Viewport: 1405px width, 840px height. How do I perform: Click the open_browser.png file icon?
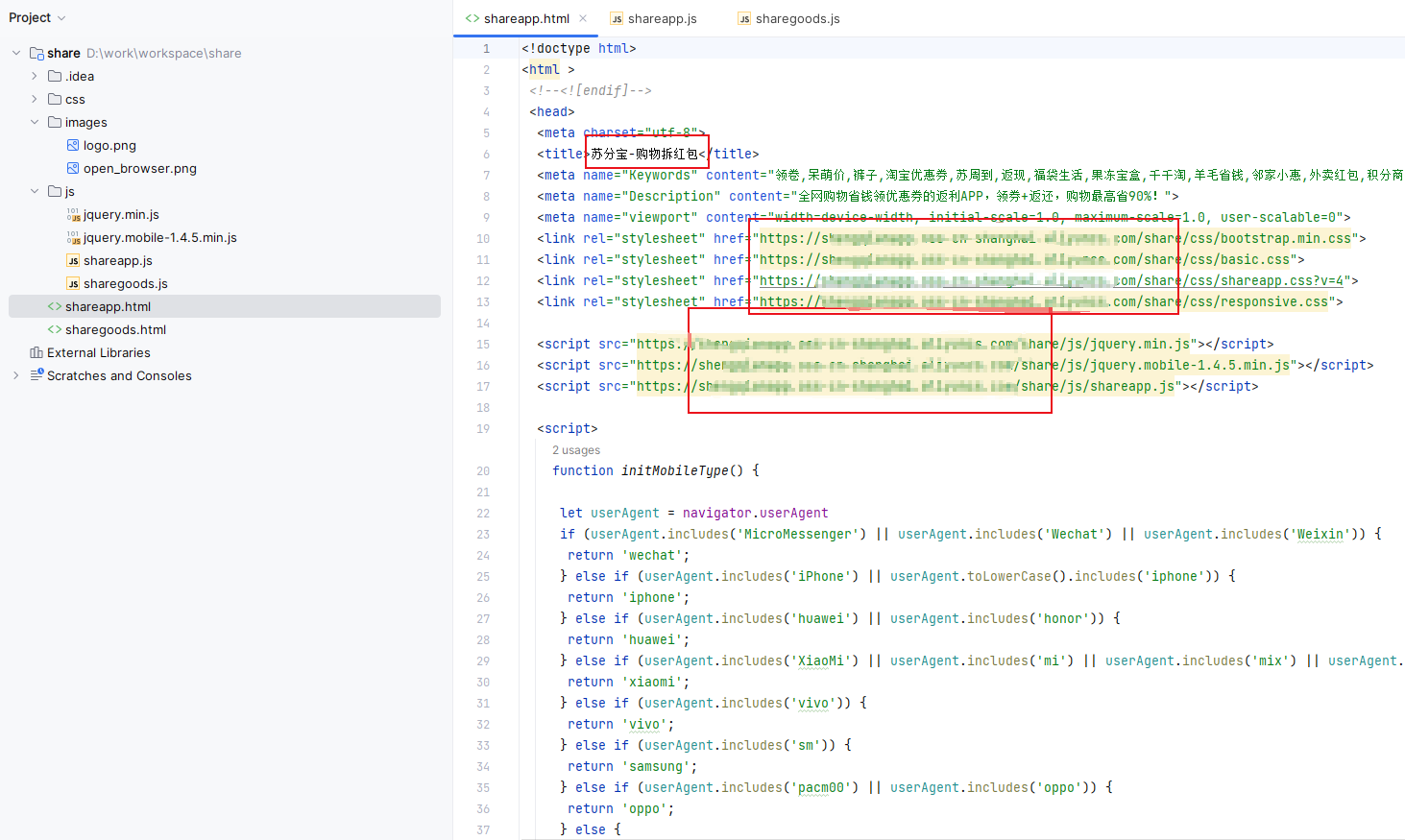click(x=73, y=169)
